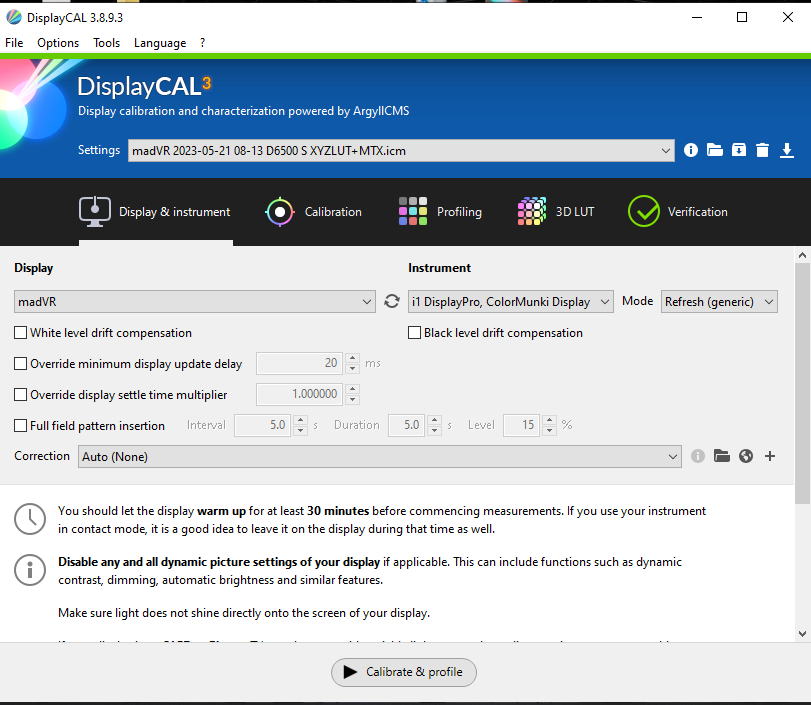Open correction file folder icon
The width and height of the screenshot is (811, 705).
(722, 456)
